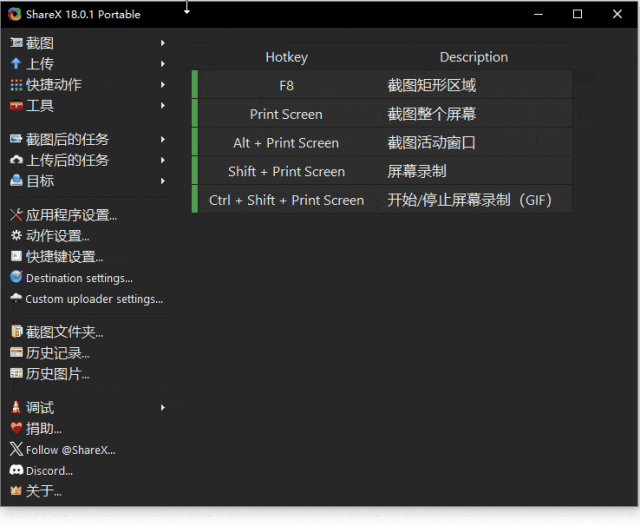Click the 截图活动窗口 description
The image size is (640, 526).
431,142
